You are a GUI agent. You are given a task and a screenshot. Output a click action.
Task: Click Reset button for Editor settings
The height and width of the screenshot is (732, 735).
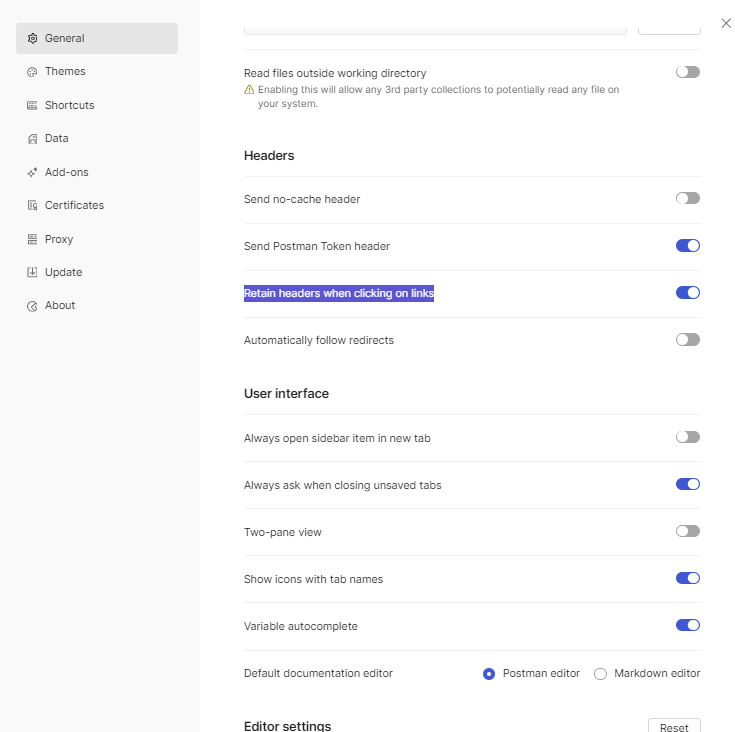pos(674,725)
